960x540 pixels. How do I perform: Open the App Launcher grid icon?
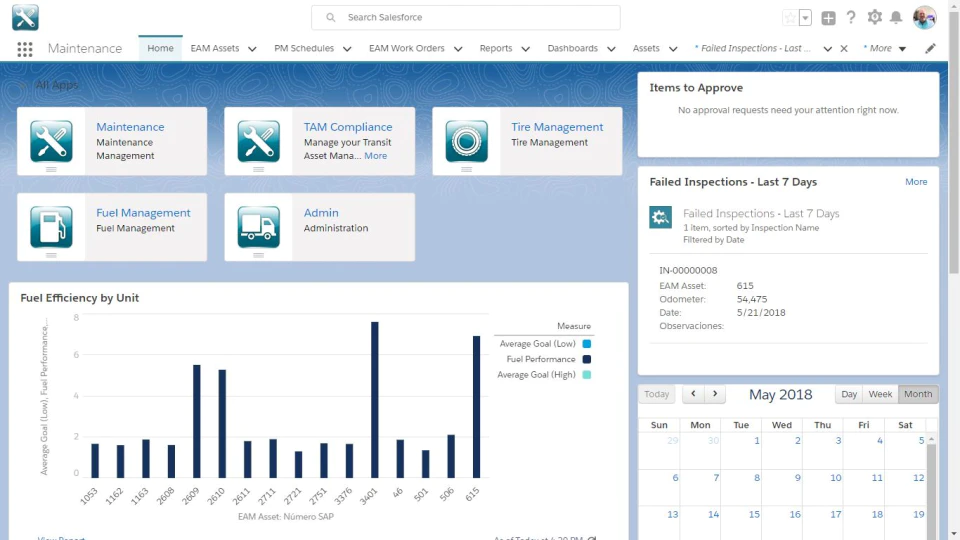tap(24, 49)
